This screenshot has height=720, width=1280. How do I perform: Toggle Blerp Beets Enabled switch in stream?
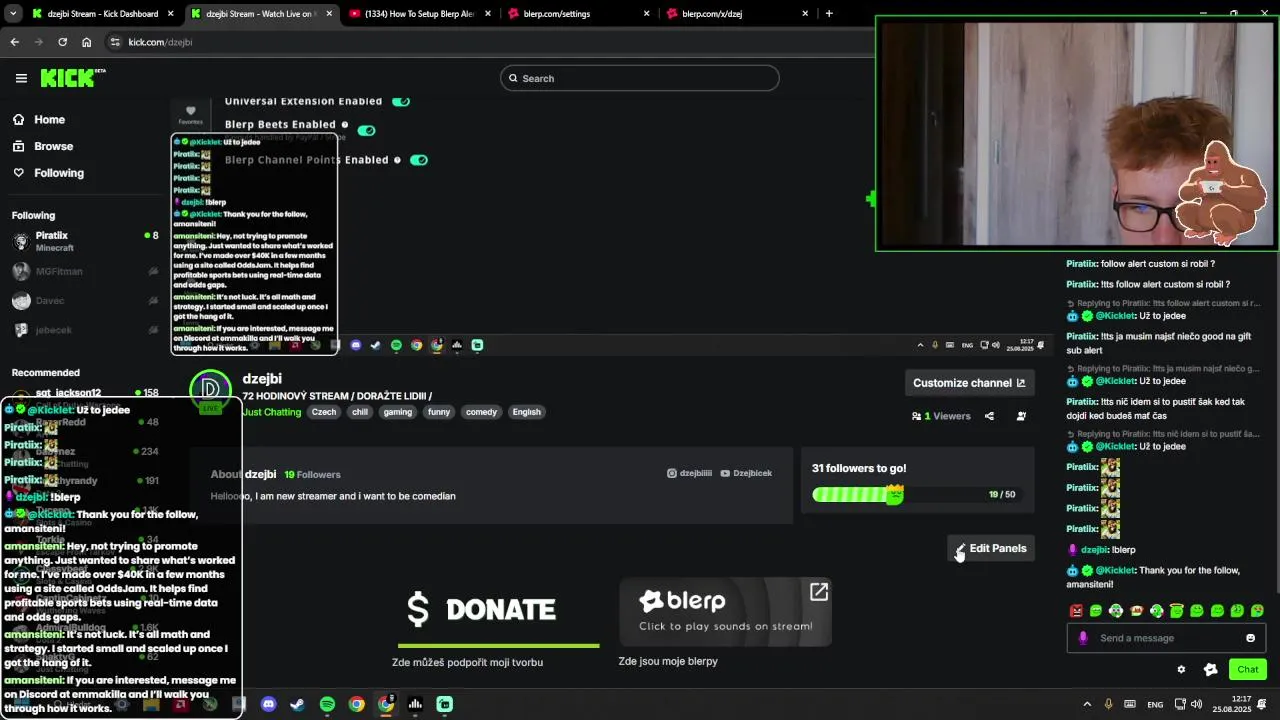pyautogui.click(x=366, y=130)
